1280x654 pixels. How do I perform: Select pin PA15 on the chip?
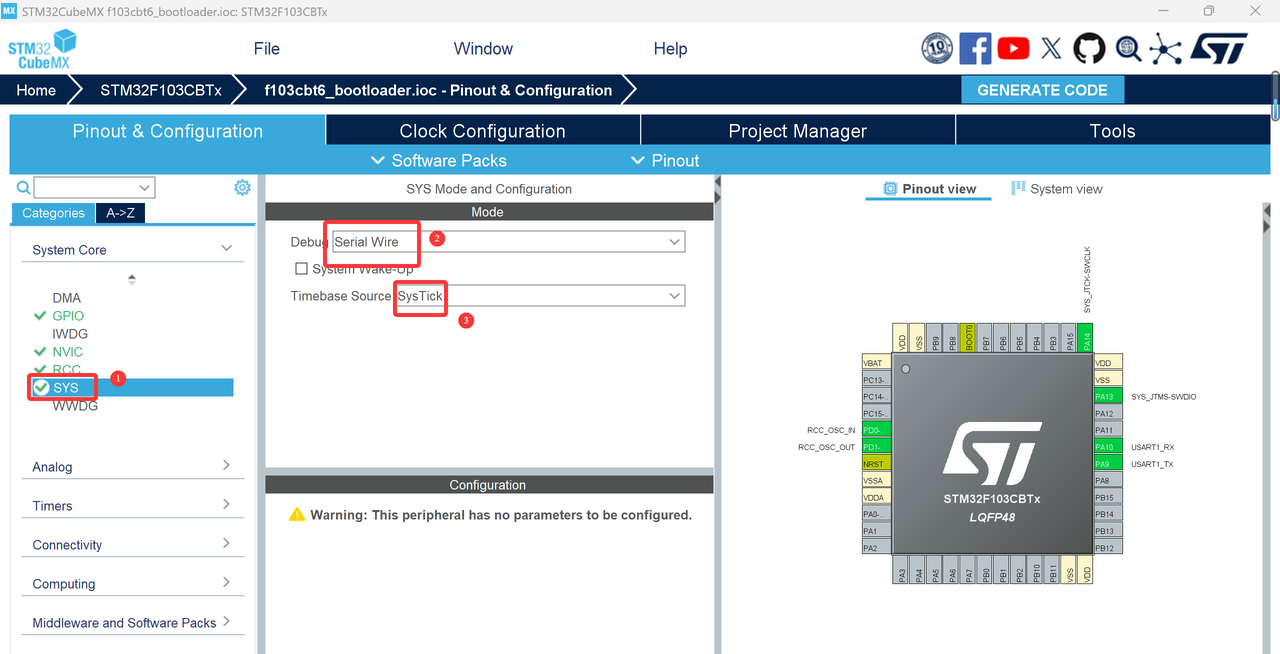pyautogui.click(x=1069, y=337)
